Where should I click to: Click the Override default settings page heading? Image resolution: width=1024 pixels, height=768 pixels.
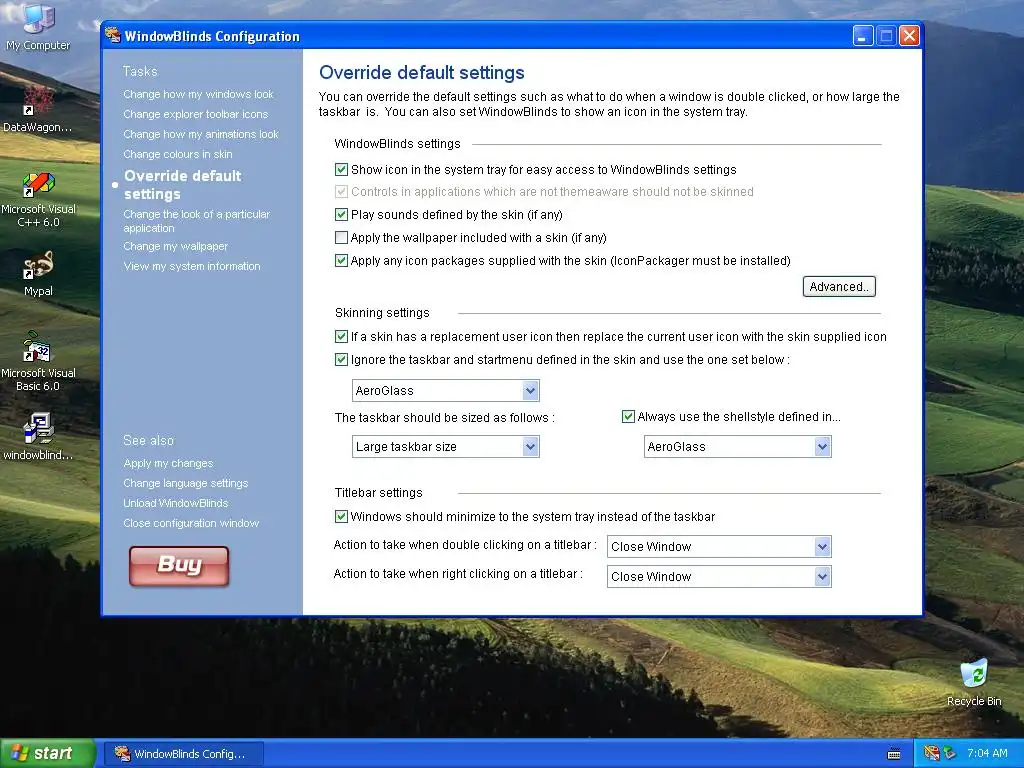click(x=422, y=72)
